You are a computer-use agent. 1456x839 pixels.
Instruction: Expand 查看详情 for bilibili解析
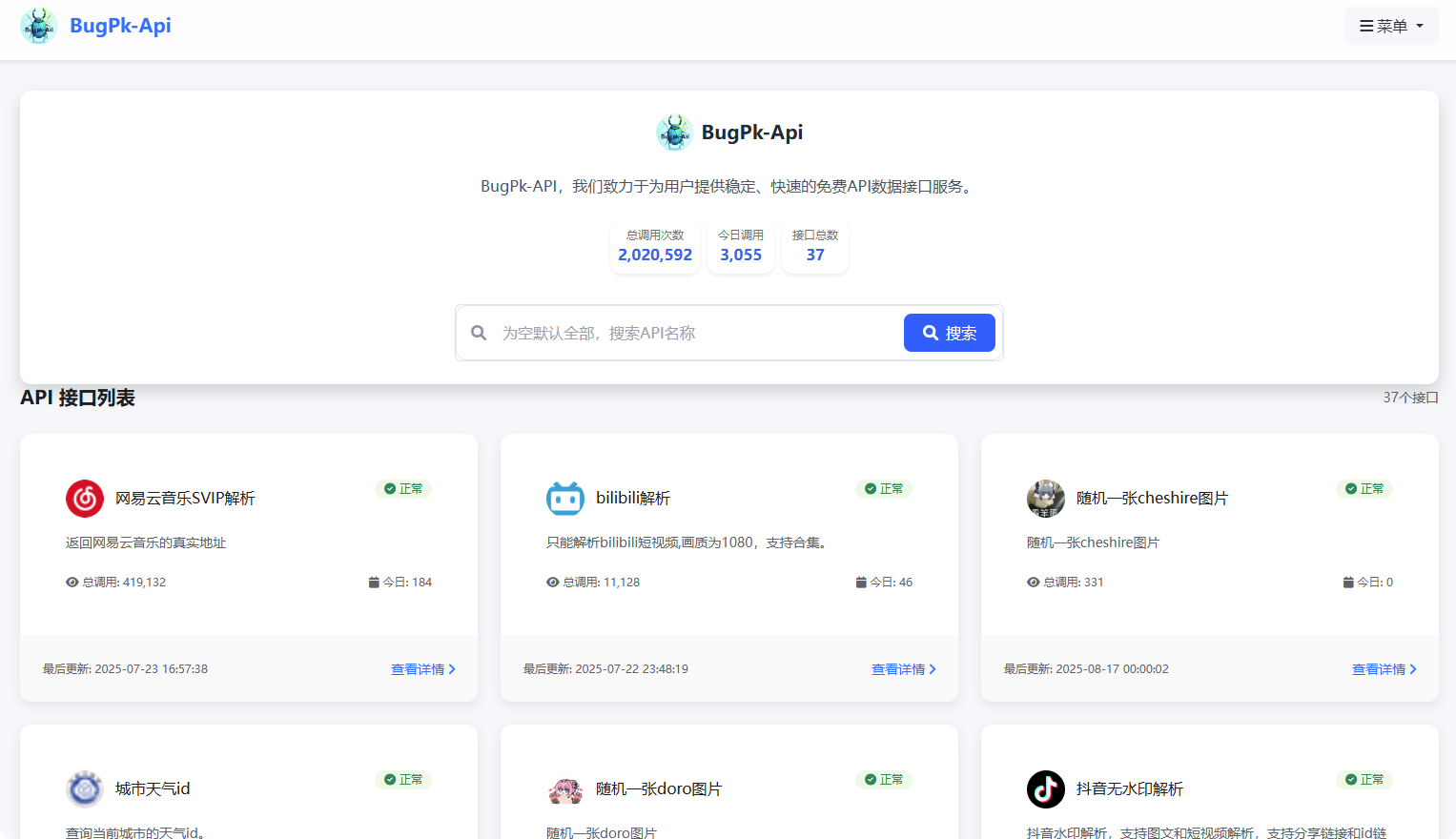pyautogui.click(x=903, y=669)
